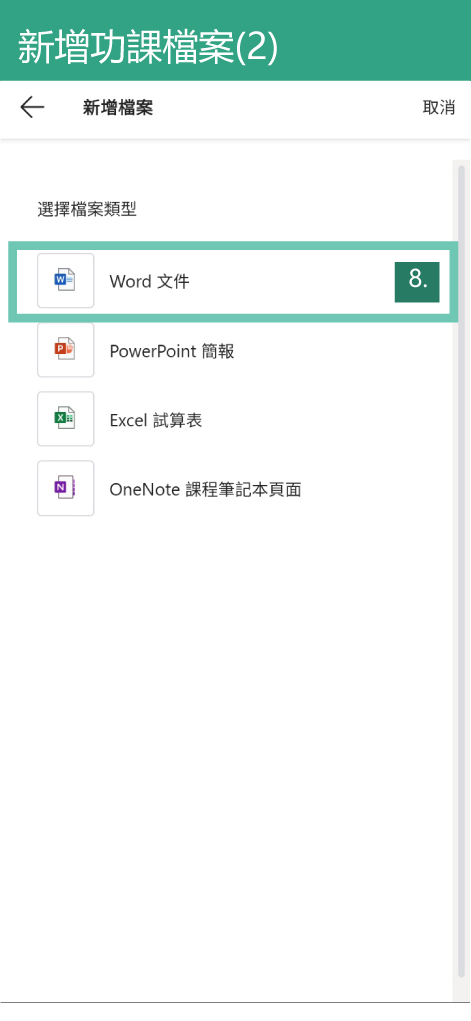
Task: Click blank space in the Excel row
Action: (326, 419)
